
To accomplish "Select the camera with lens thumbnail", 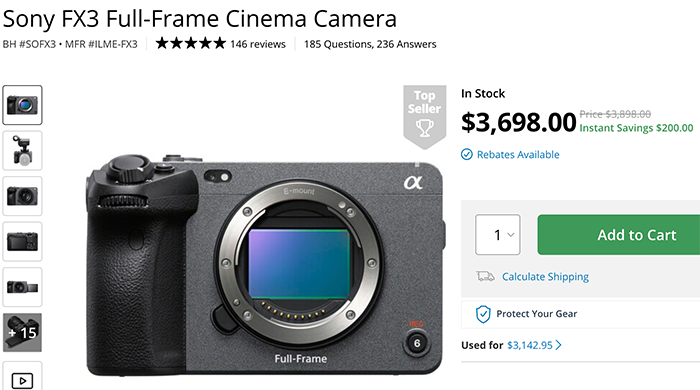I will click(x=22, y=196).
